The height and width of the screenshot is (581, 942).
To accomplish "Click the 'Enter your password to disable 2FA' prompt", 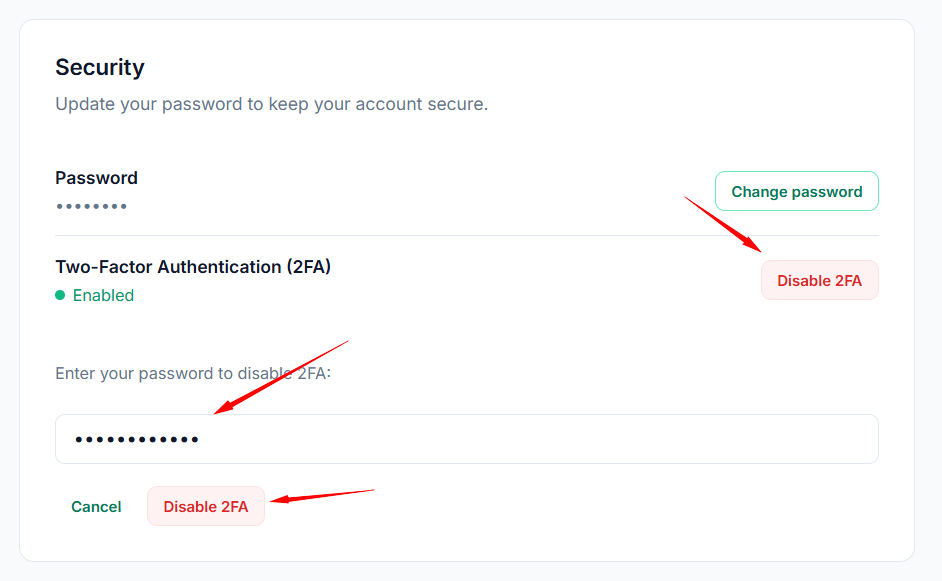I will coord(193,373).
